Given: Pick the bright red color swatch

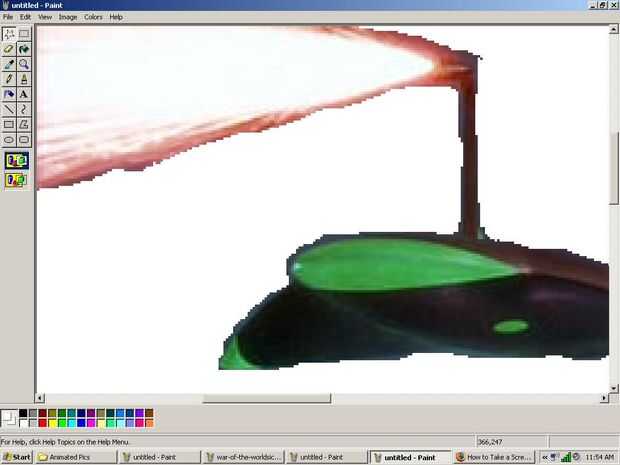Looking at the screenshot, I should pyautogui.click(x=43, y=423).
